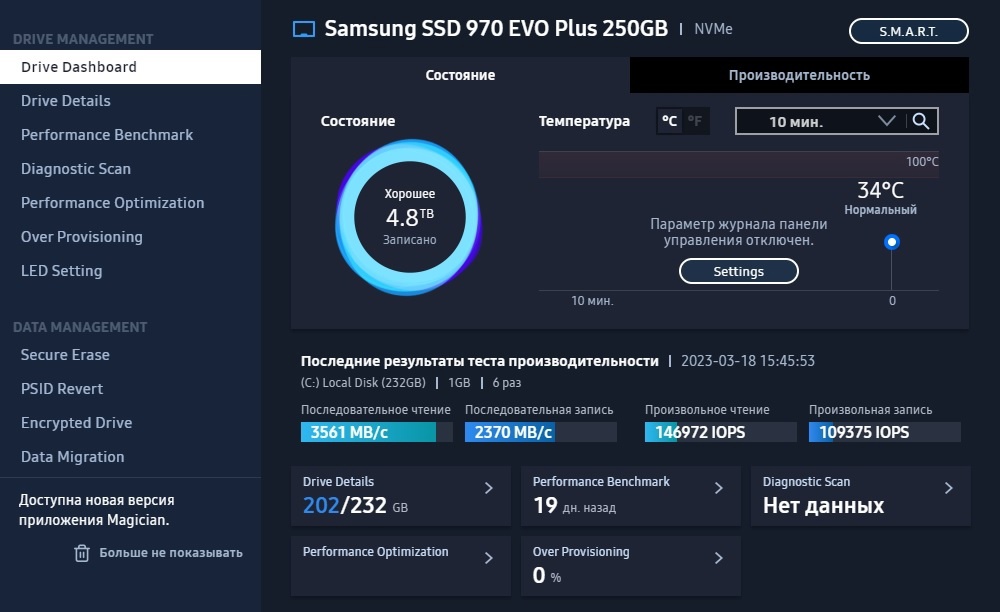Click the random write 109375 IOPS bar
Image resolution: width=1000 pixels, height=612 pixels.
coord(885,432)
